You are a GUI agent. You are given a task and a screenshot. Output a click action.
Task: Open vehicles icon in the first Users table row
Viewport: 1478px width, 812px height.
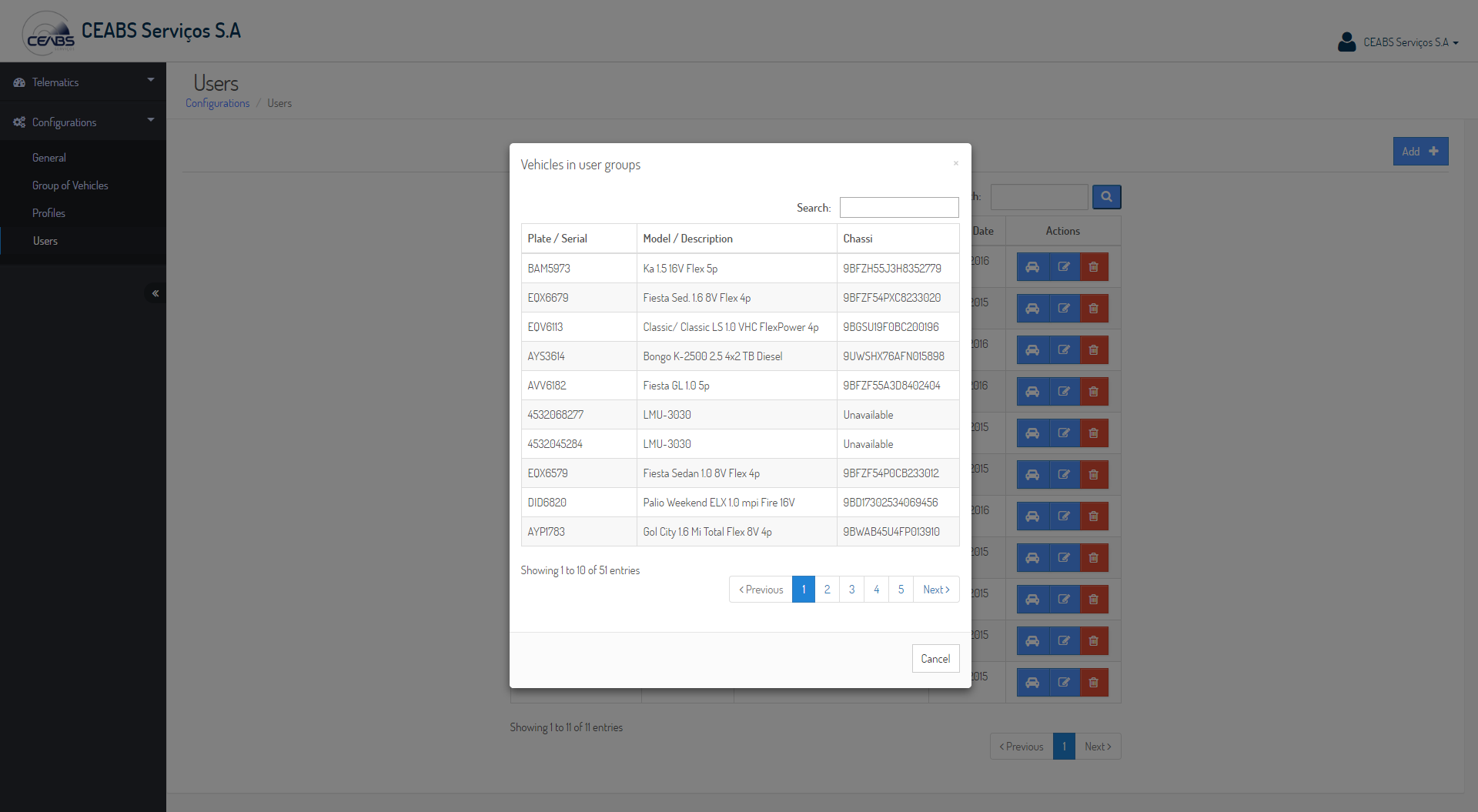1032,267
